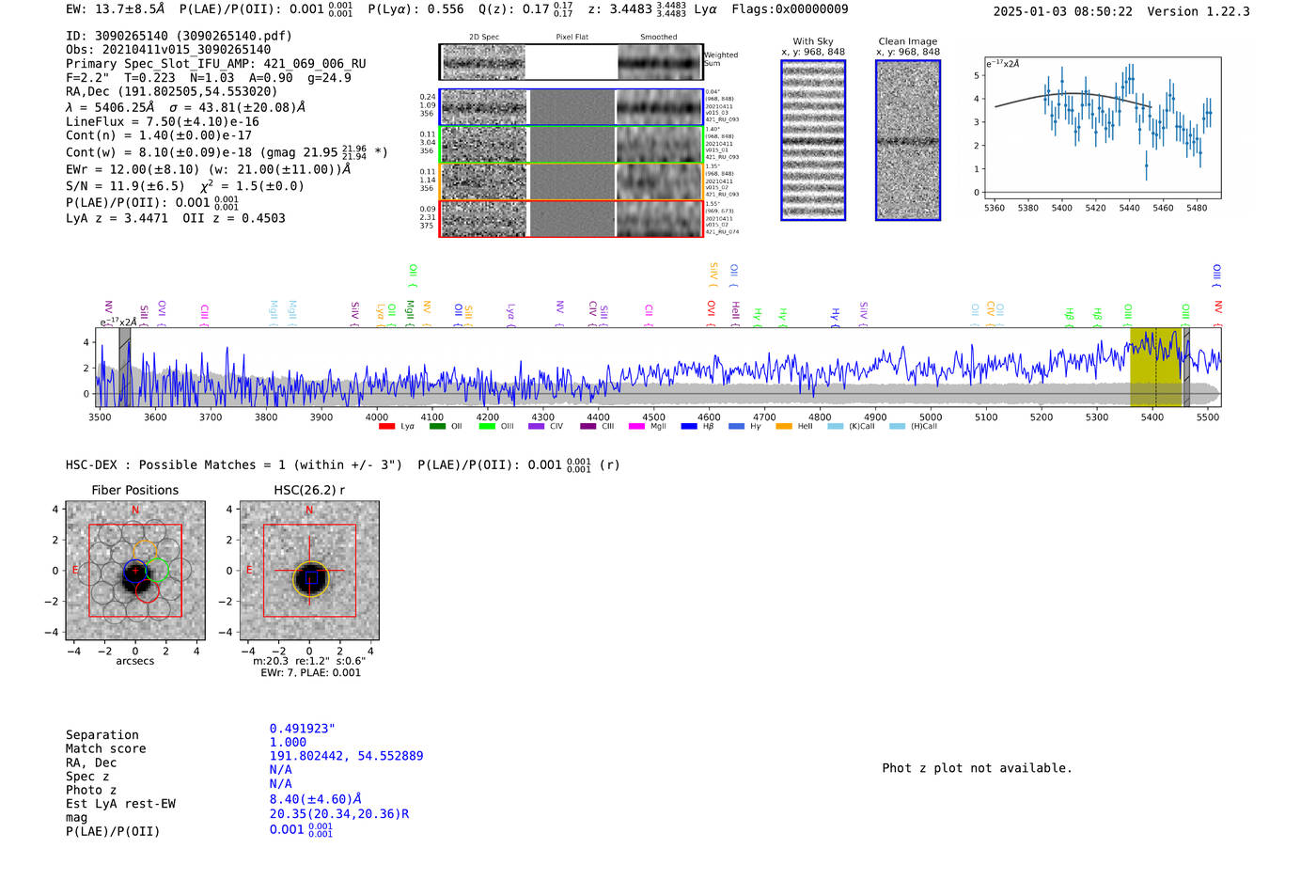
Task: Select the green-bordered fiber spectrum row
Action: [571, 145]
